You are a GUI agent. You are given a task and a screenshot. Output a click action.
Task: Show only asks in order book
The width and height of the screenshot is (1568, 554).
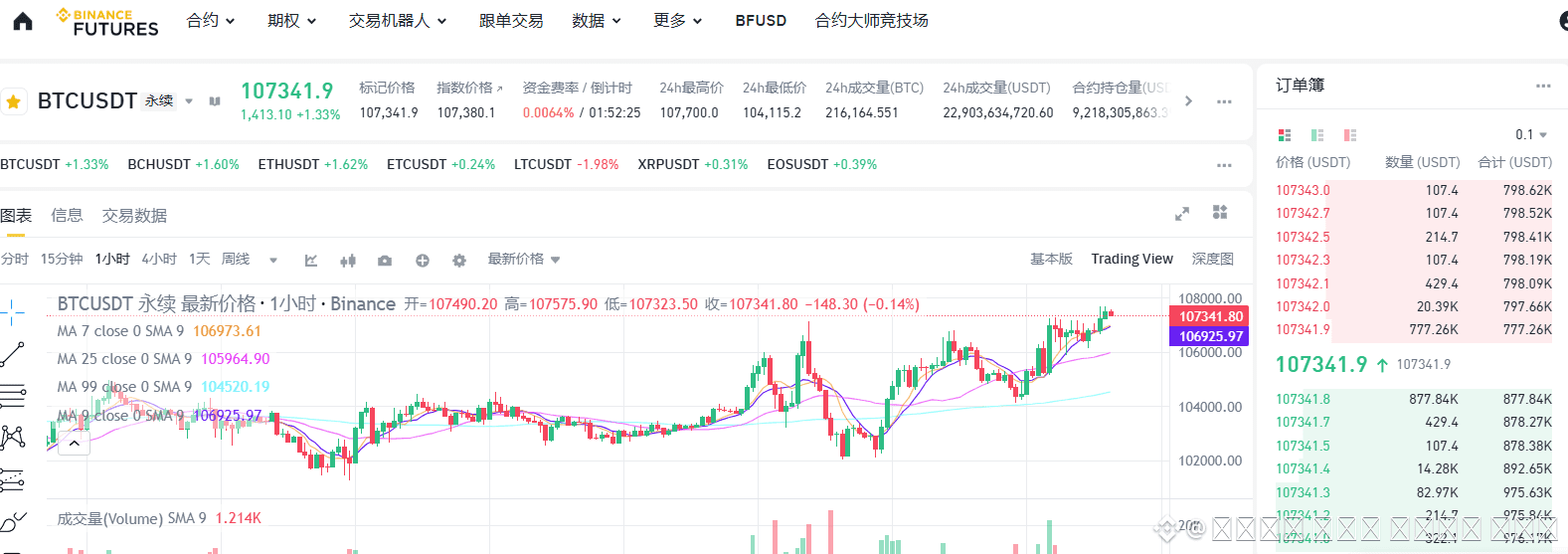pos(1350,134)
